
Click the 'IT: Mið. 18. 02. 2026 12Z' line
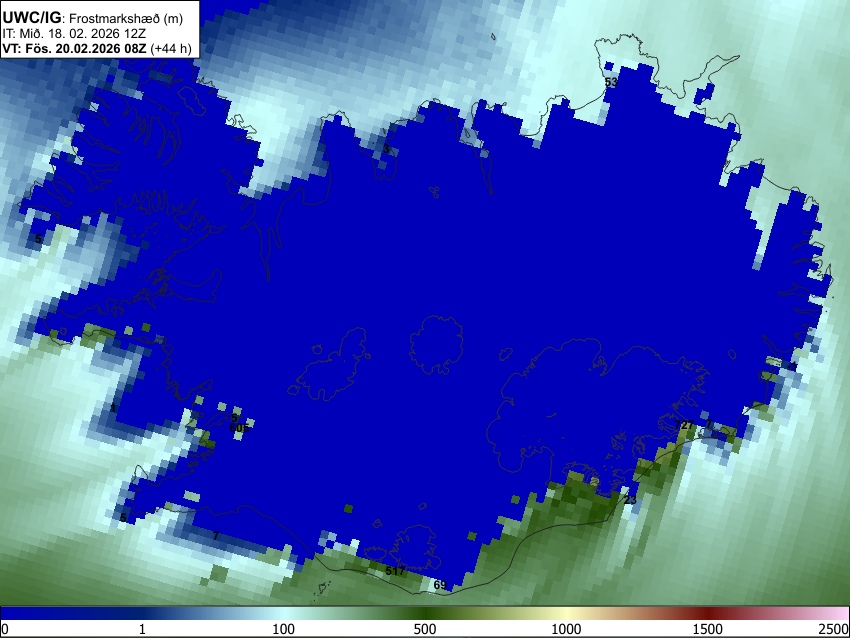[x=74, y=34]
